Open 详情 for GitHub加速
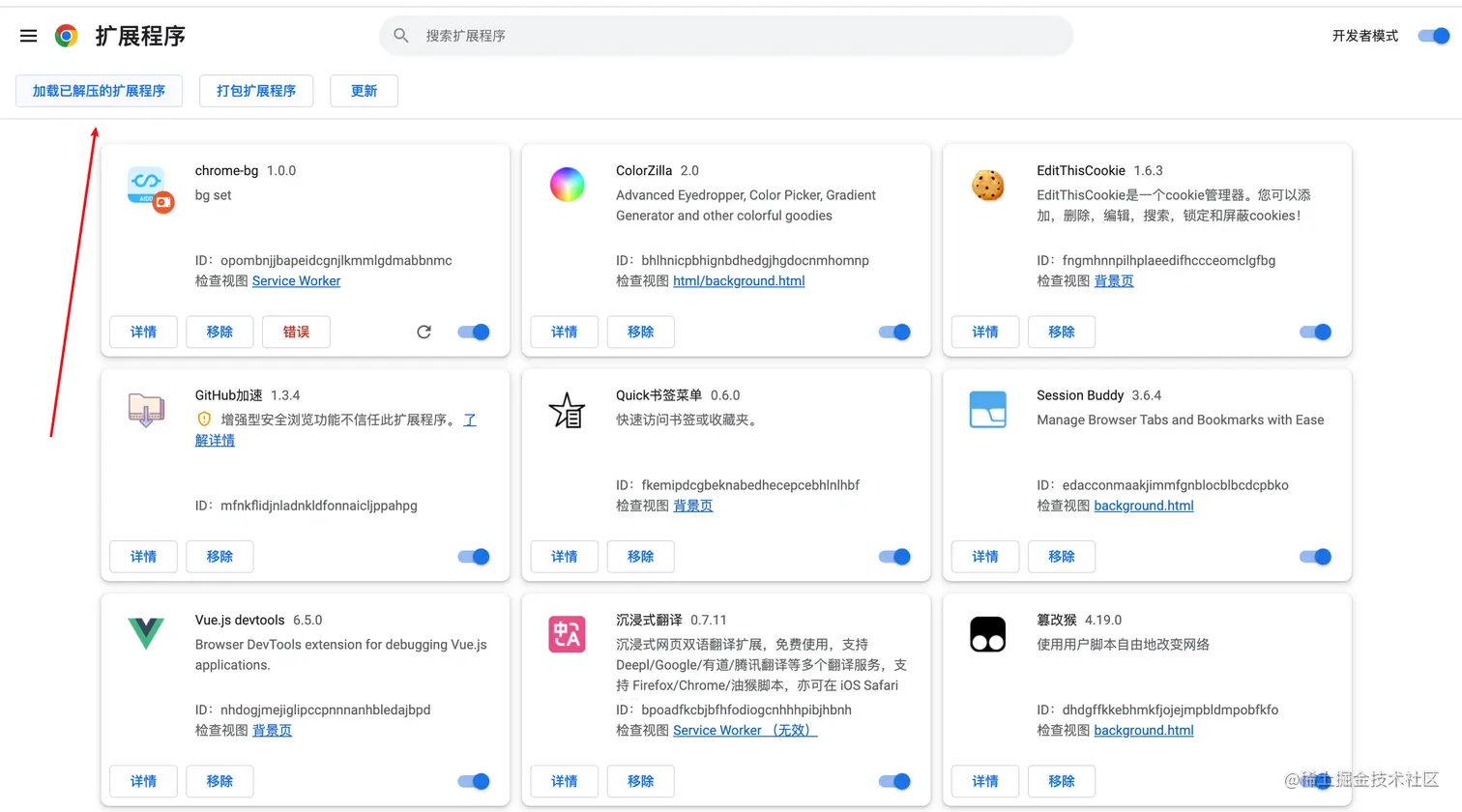The height and width of the screenshot is (812, 1462). click(143, 557)
